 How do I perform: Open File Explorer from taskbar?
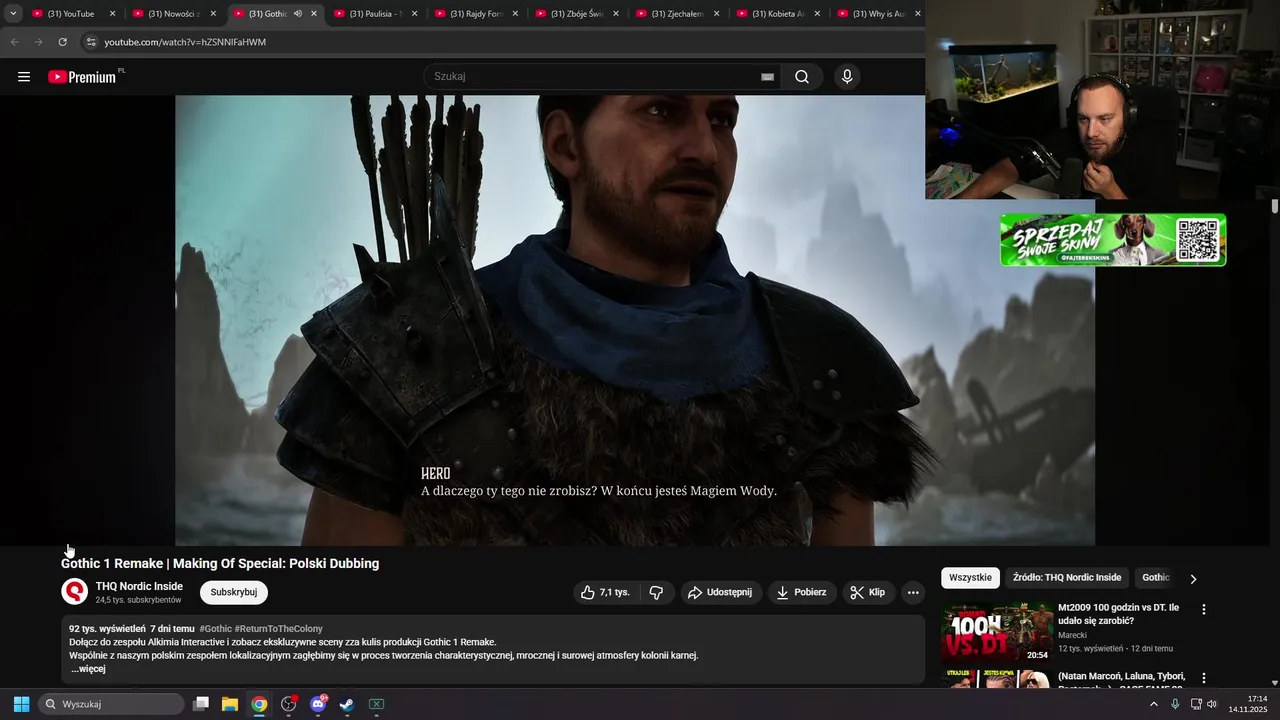pos(230,704)
